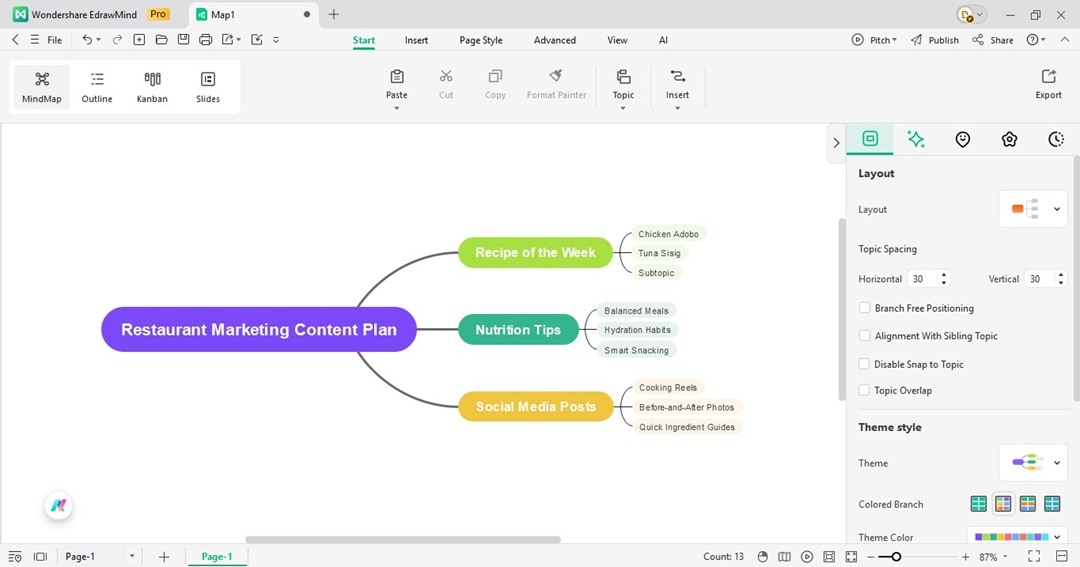The image size is (1080, 567).
Task: Open the Theme dropdown
Action: pyautogui.click(x=1032, y=462)
